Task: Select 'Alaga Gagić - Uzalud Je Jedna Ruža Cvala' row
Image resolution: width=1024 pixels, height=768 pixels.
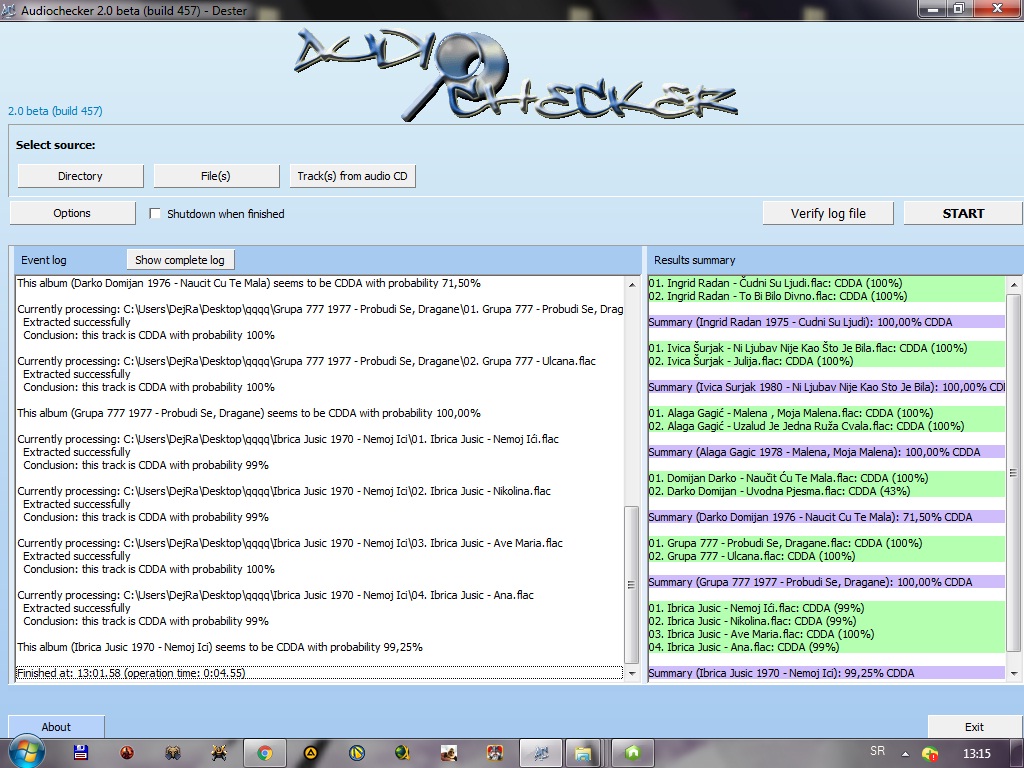Action: pos(827,426)
